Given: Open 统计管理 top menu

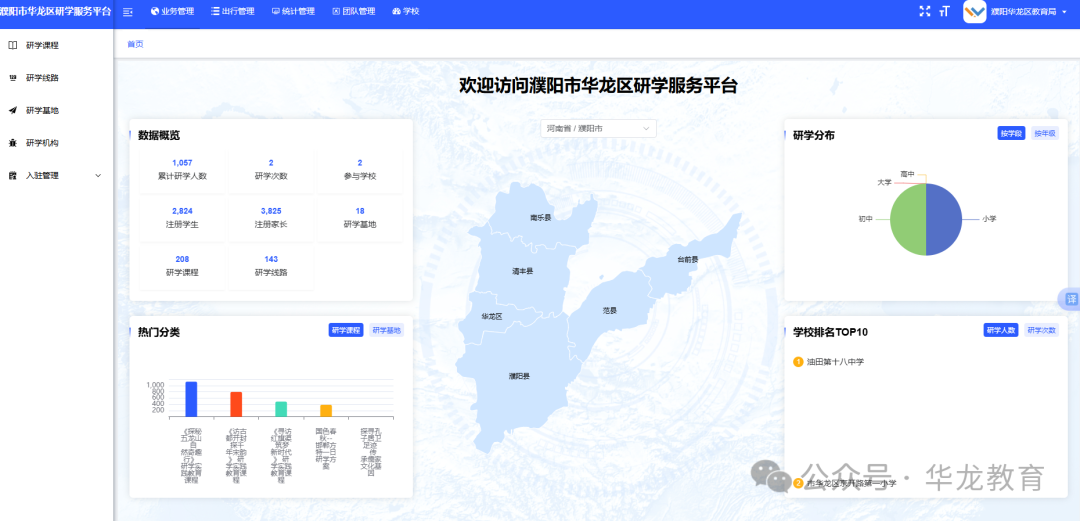Looking at the screenshot, I should (293, 12).
